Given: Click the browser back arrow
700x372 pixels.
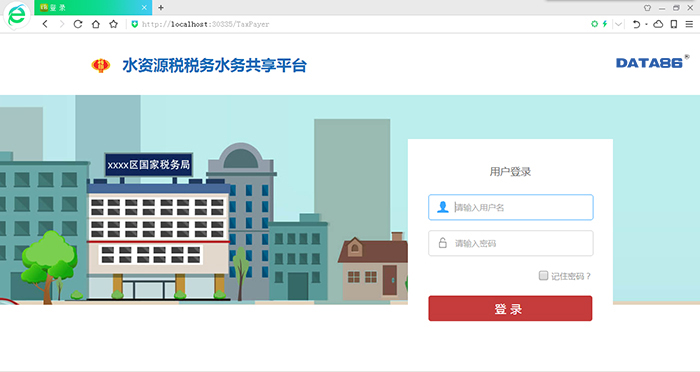Looking at the screenshot, I should coord(45,24).
